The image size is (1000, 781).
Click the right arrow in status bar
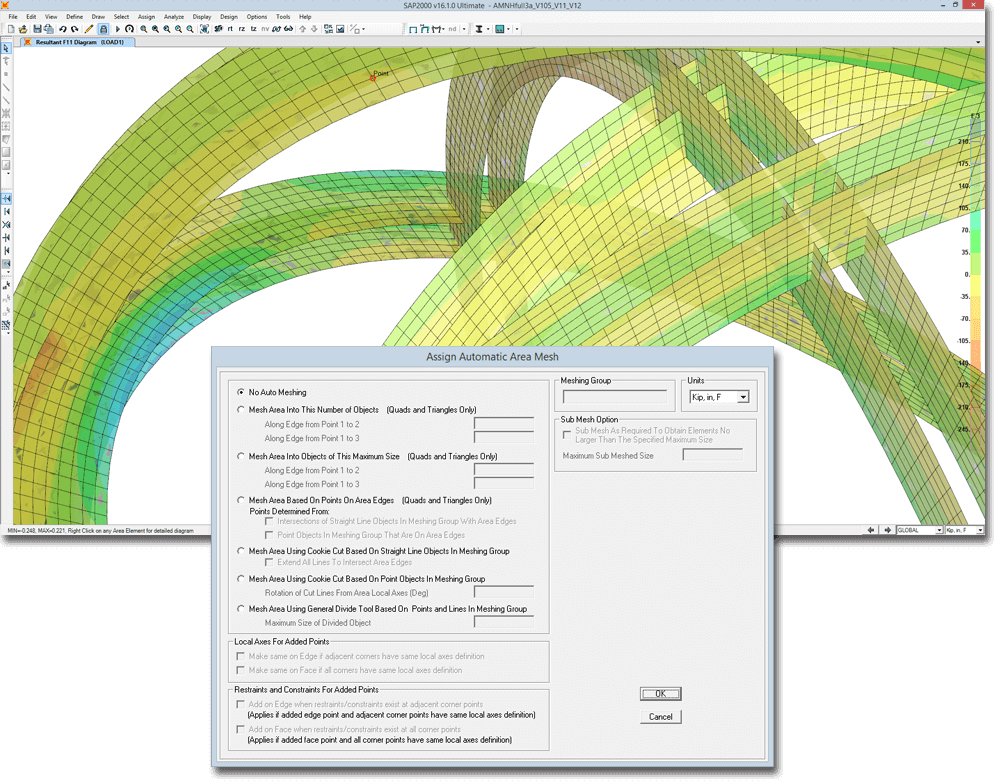886,530
